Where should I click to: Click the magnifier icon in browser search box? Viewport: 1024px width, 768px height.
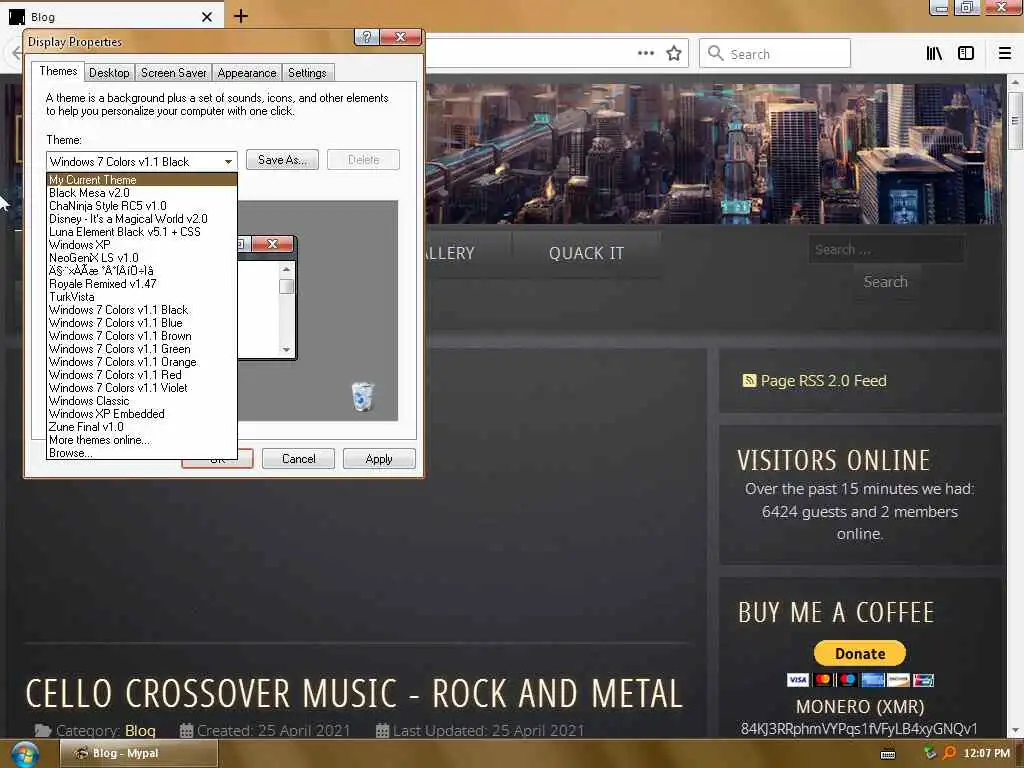point(715,53)
